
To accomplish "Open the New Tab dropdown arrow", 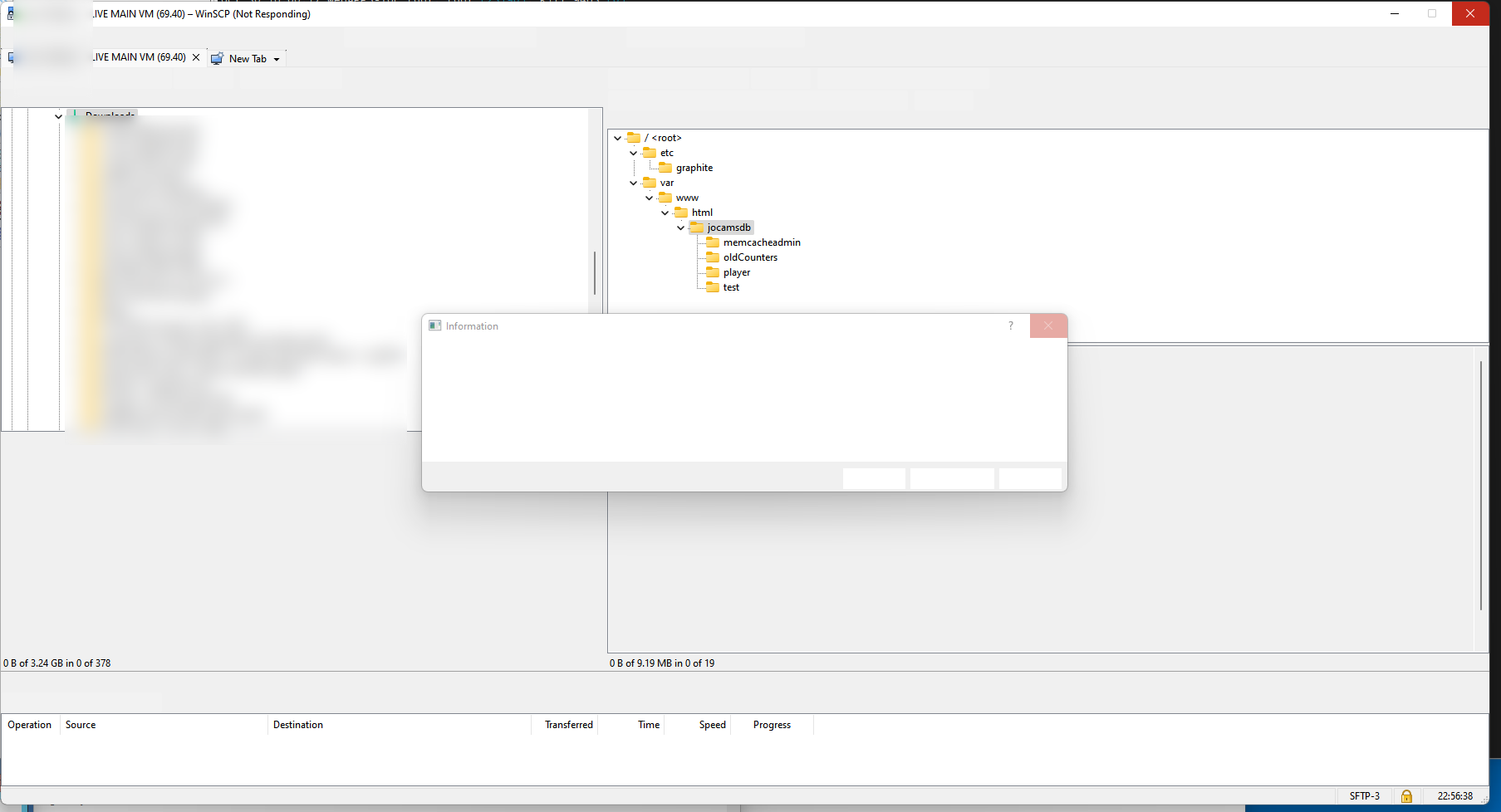I will [x=277, y=59].
